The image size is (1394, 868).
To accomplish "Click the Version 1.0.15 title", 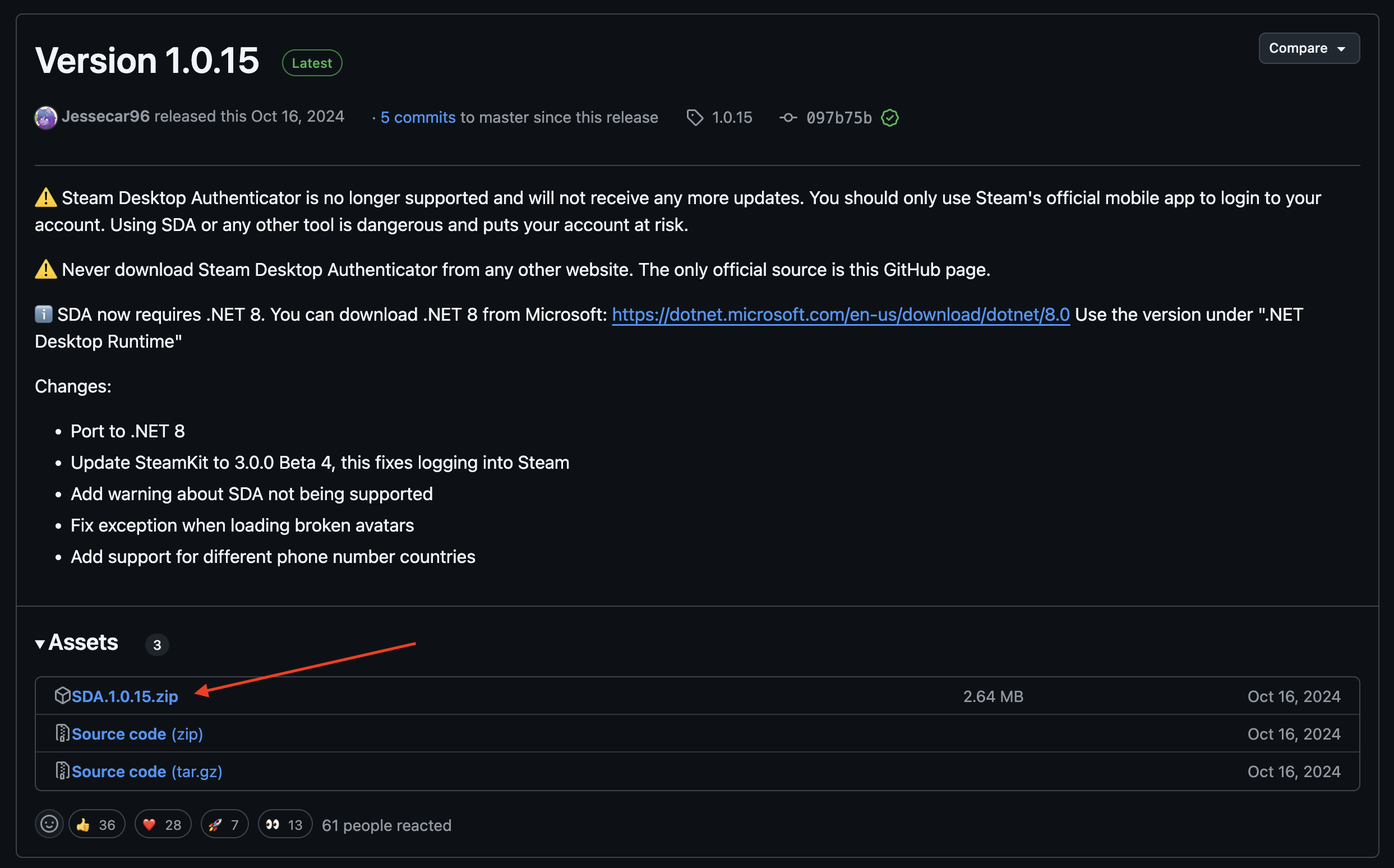I will 147,61.
